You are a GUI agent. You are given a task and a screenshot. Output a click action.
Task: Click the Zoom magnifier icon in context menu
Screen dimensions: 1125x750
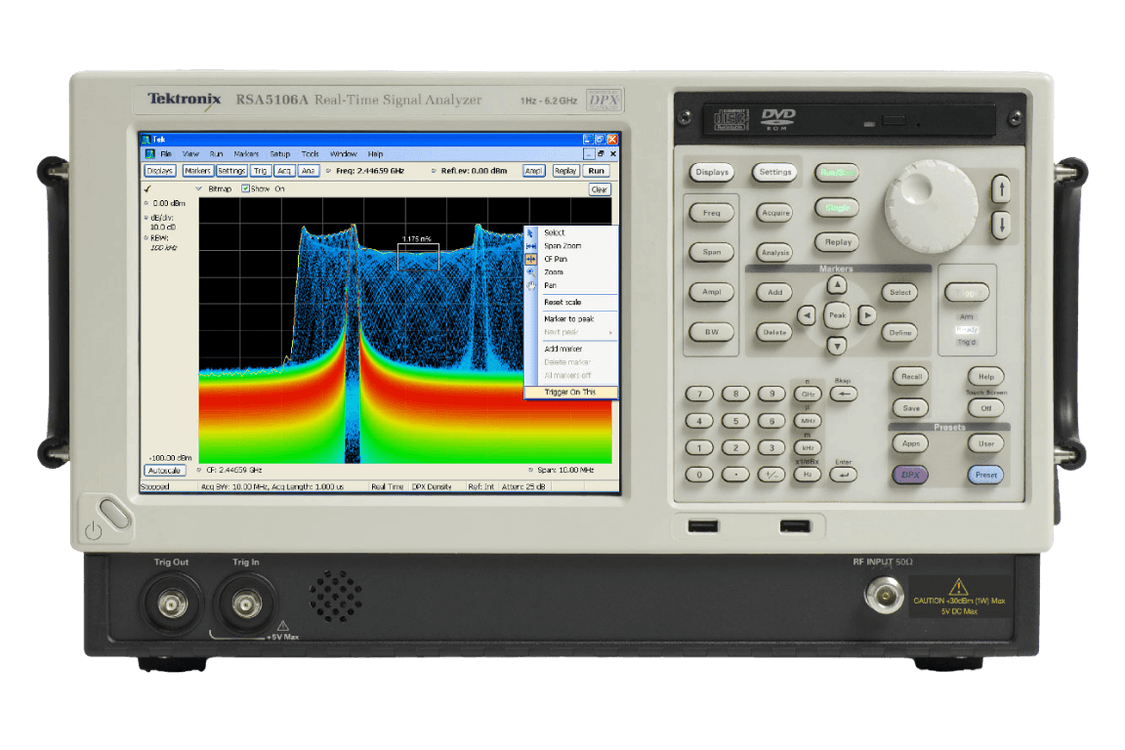(x=531, y=272)
